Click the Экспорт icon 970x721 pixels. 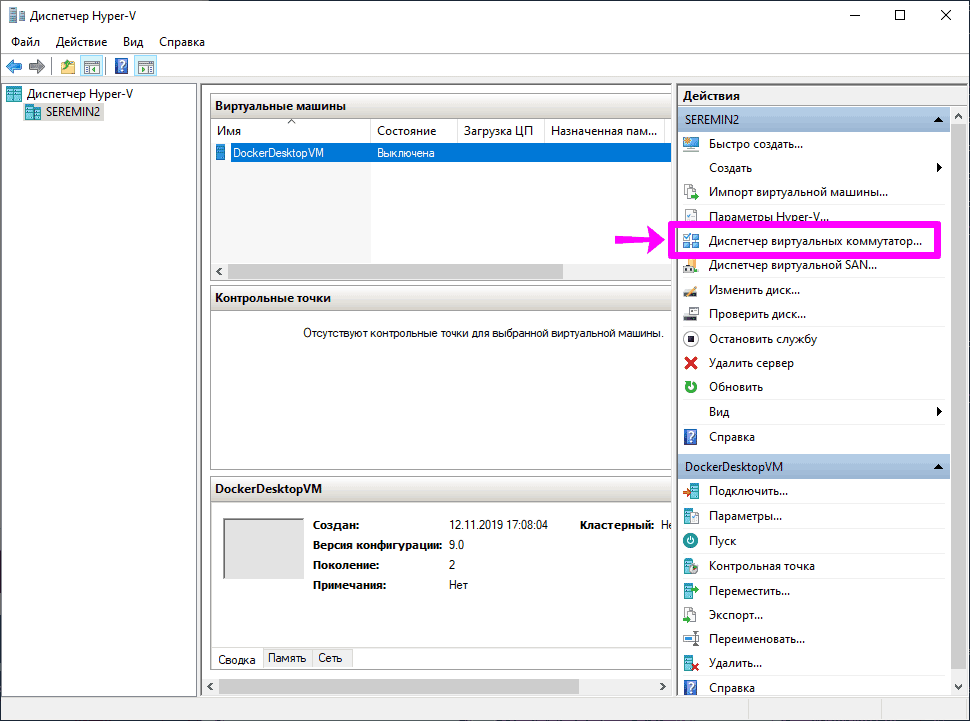pyautogui.click(x=691, y=615)
